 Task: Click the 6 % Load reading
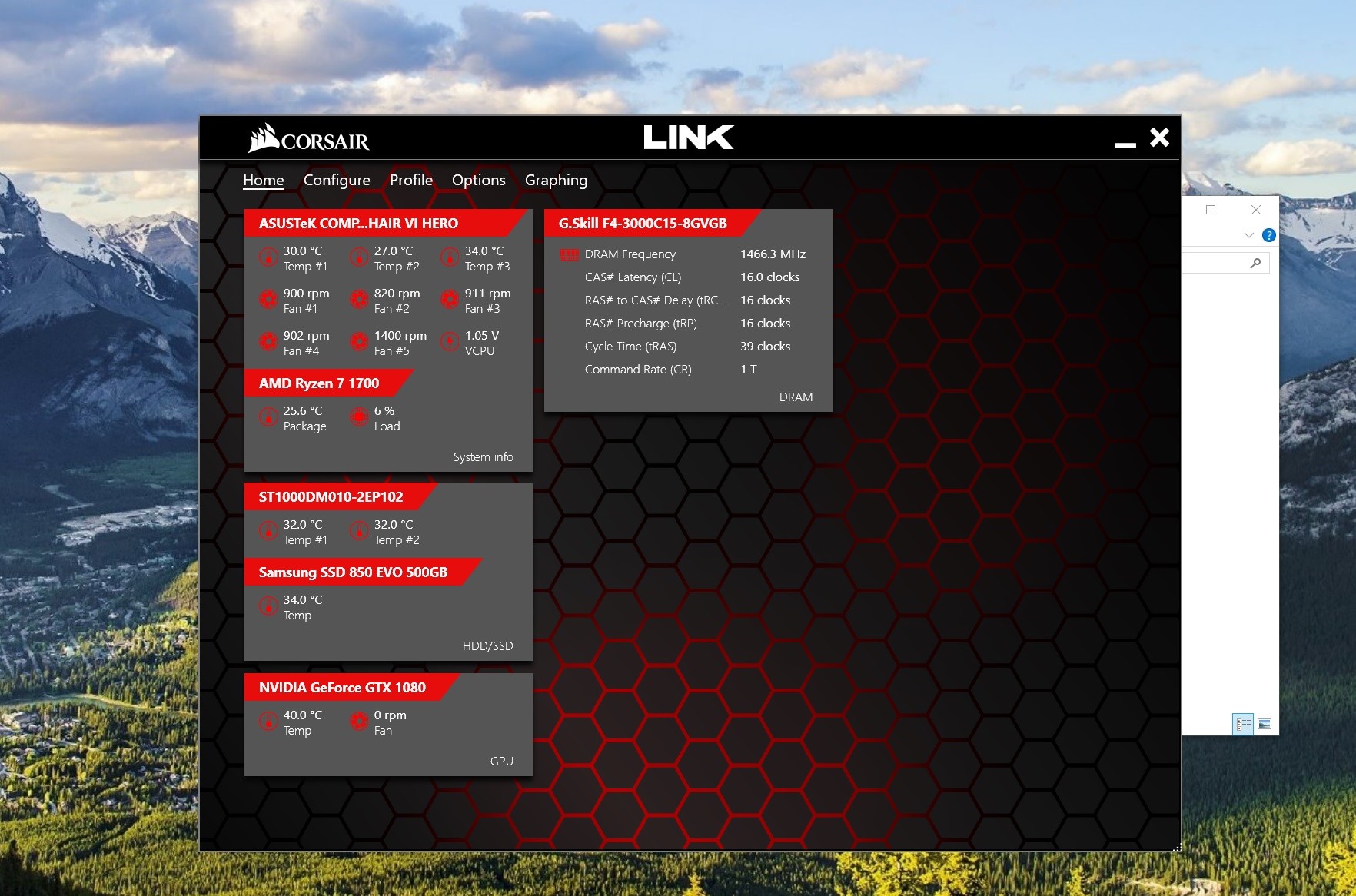coord(384,410)
